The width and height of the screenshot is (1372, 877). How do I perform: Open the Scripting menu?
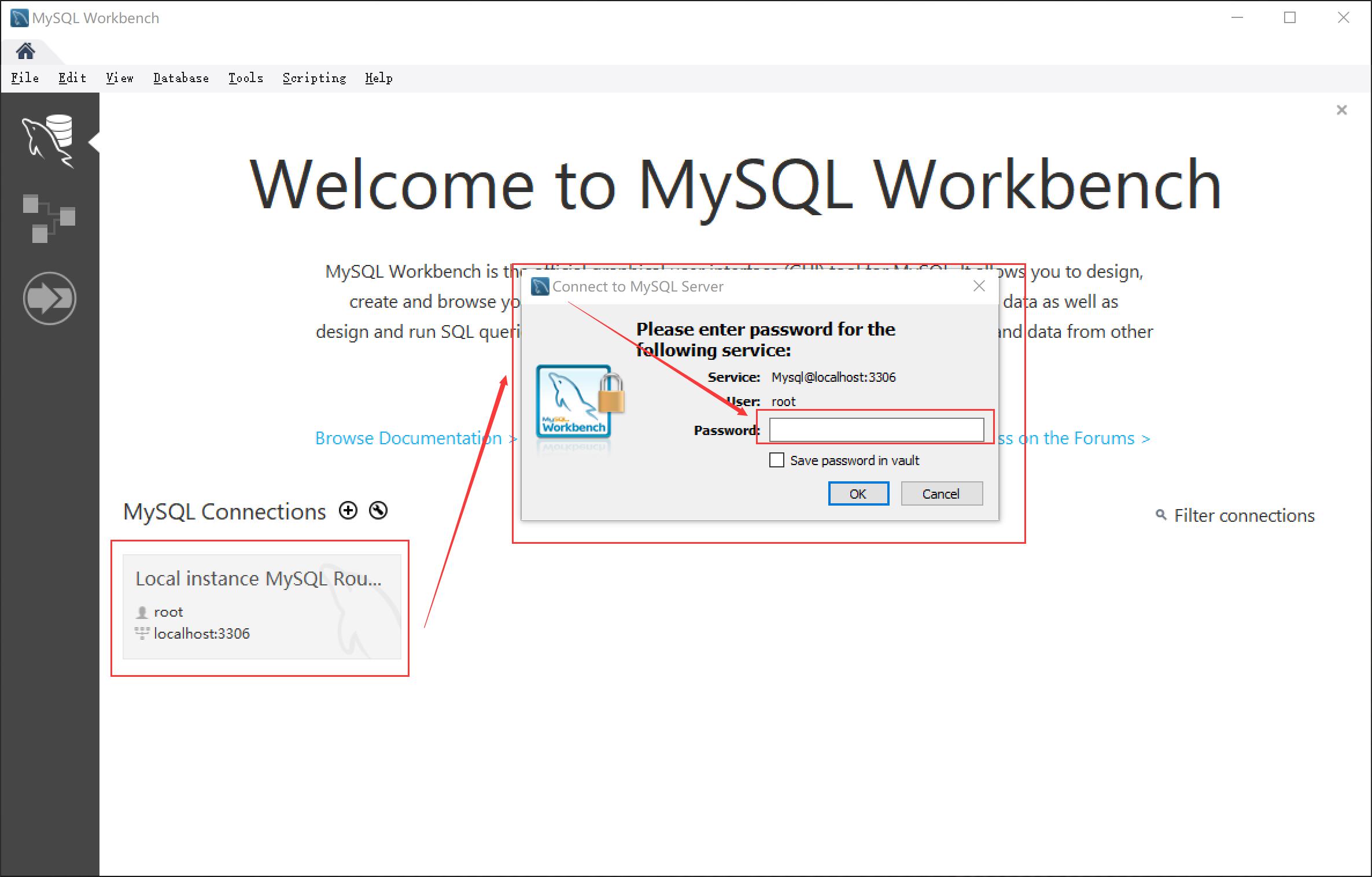pos(314,78)
